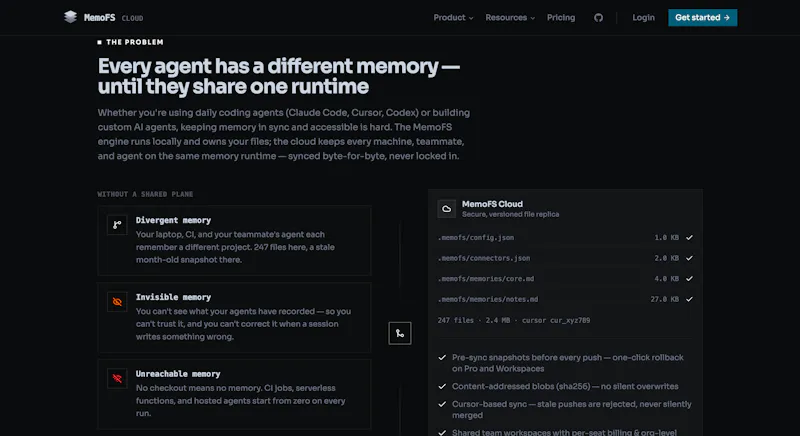Open the Login page

643,18
